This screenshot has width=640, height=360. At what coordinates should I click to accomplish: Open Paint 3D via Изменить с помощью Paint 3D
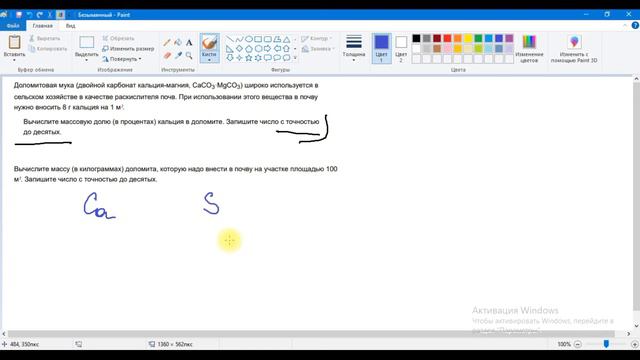(x=574, y=49)
